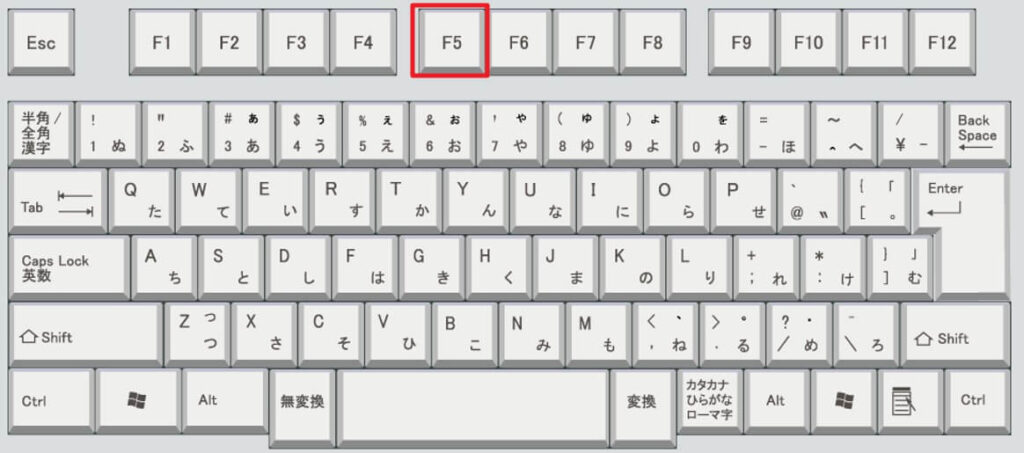Click the right Alt key
The image size is (1024, 453).
(x=777, y=401)
